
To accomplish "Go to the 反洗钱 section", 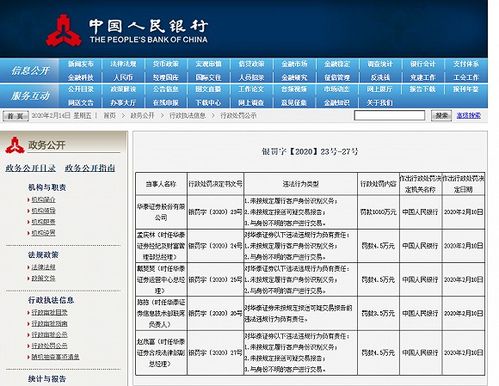I will [x=380, y=77].
